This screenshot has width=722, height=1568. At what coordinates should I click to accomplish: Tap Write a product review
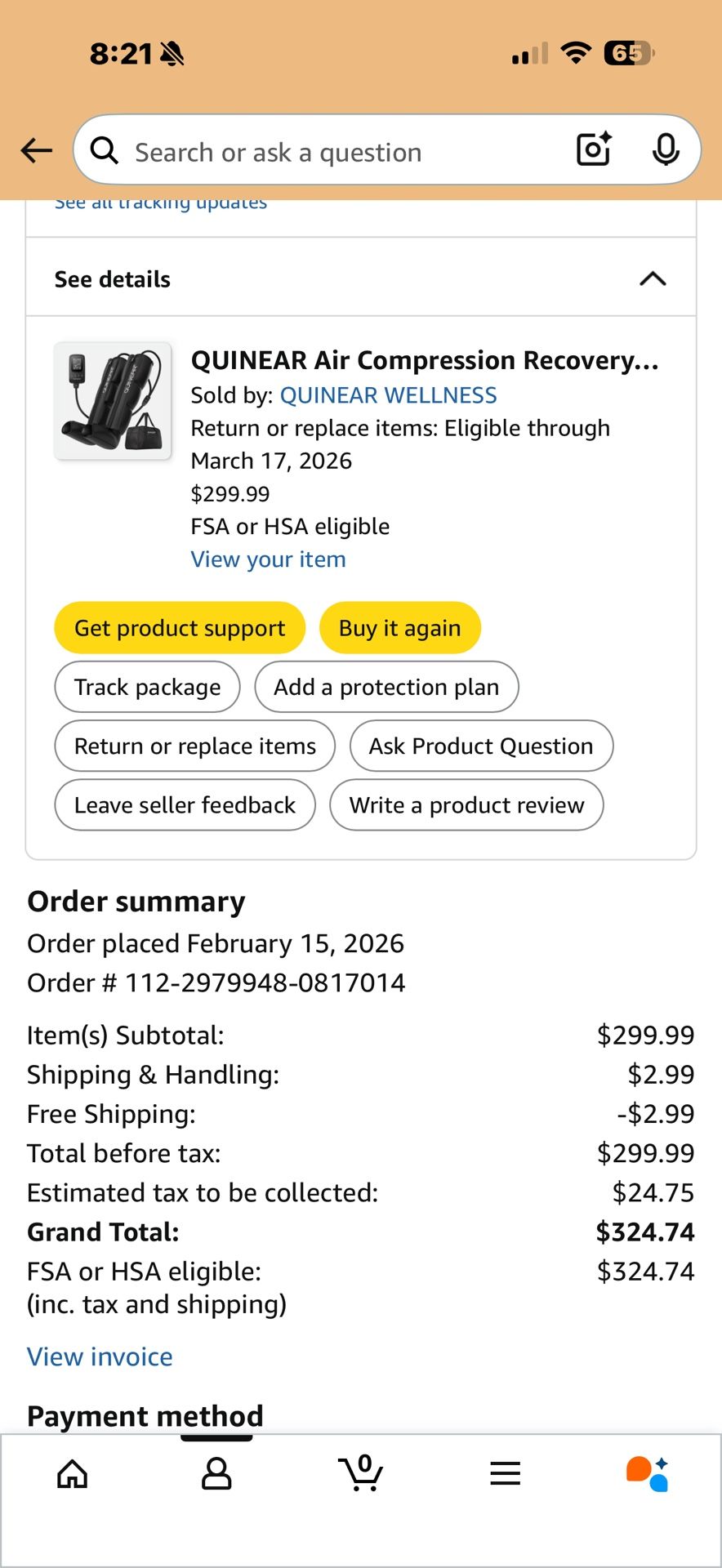tap(466, 805)
